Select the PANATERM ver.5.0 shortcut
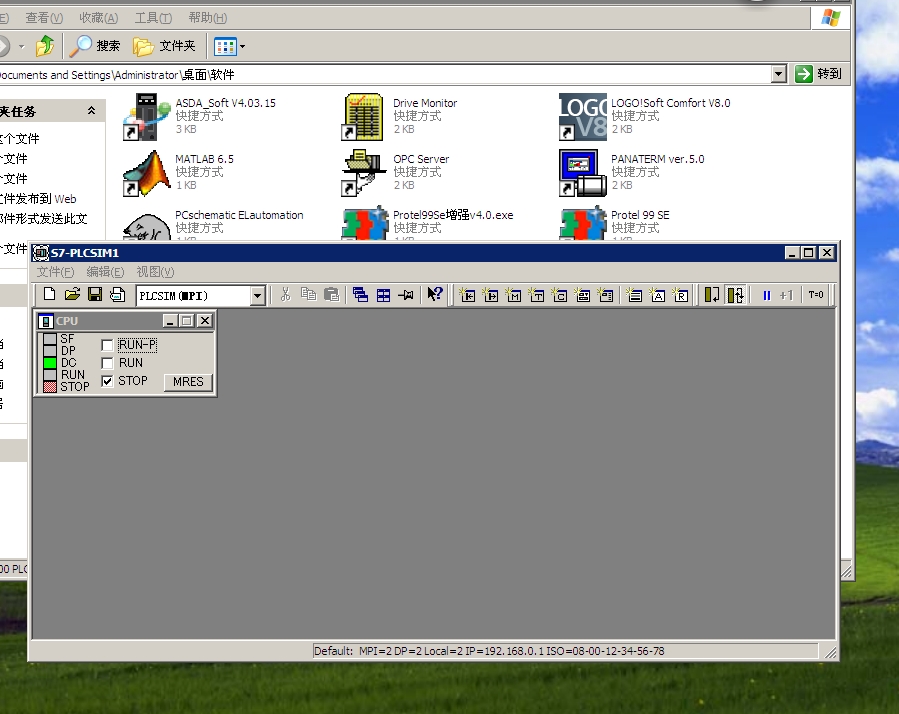This screenshot has height=714, width=899. [632, 172]
